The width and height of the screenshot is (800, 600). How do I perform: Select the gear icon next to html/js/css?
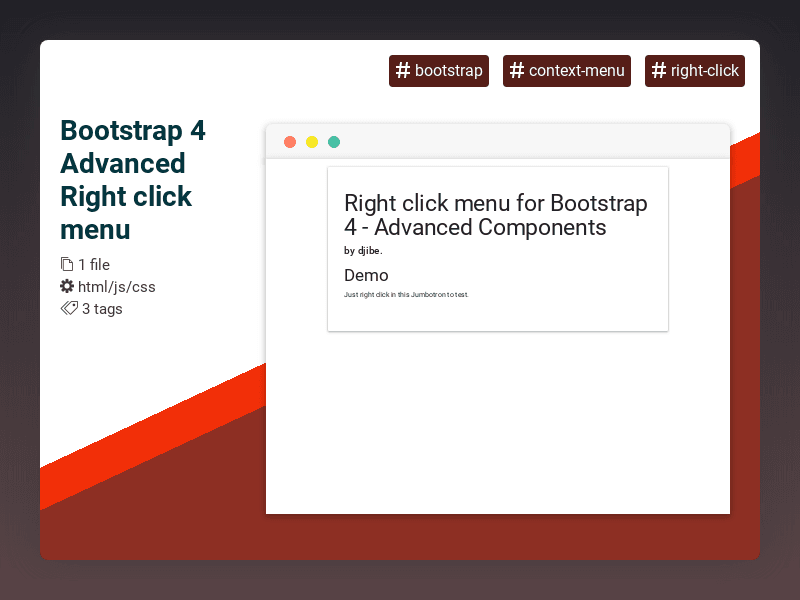67,286
